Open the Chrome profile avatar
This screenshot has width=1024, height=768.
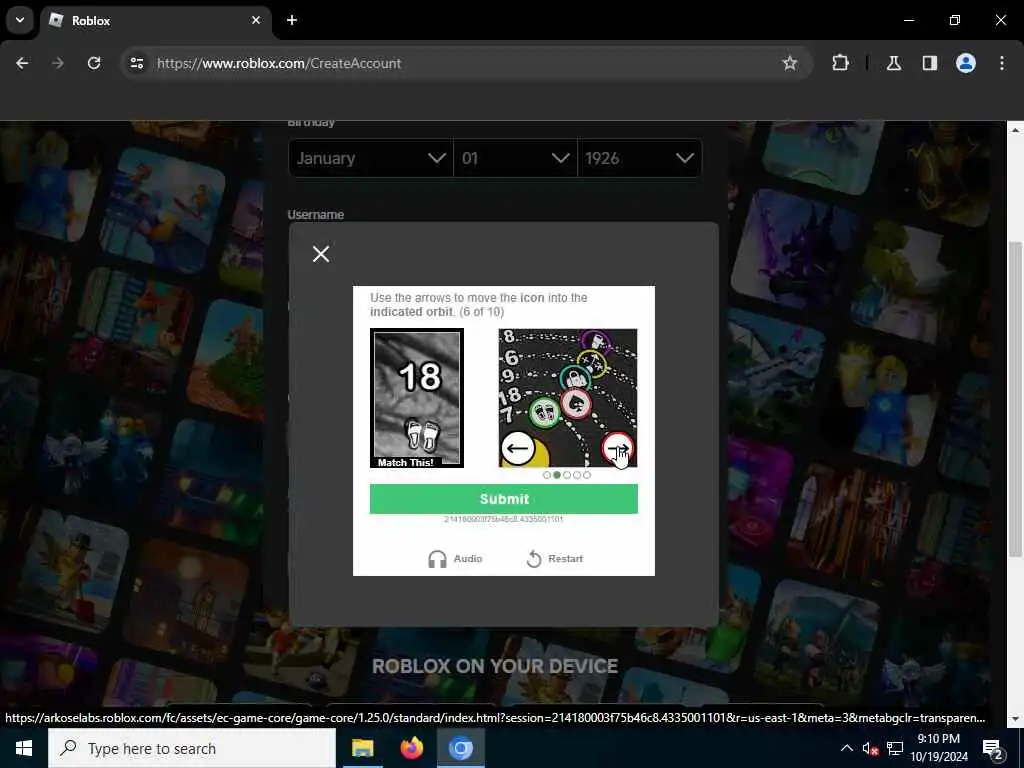click(966, 63)
